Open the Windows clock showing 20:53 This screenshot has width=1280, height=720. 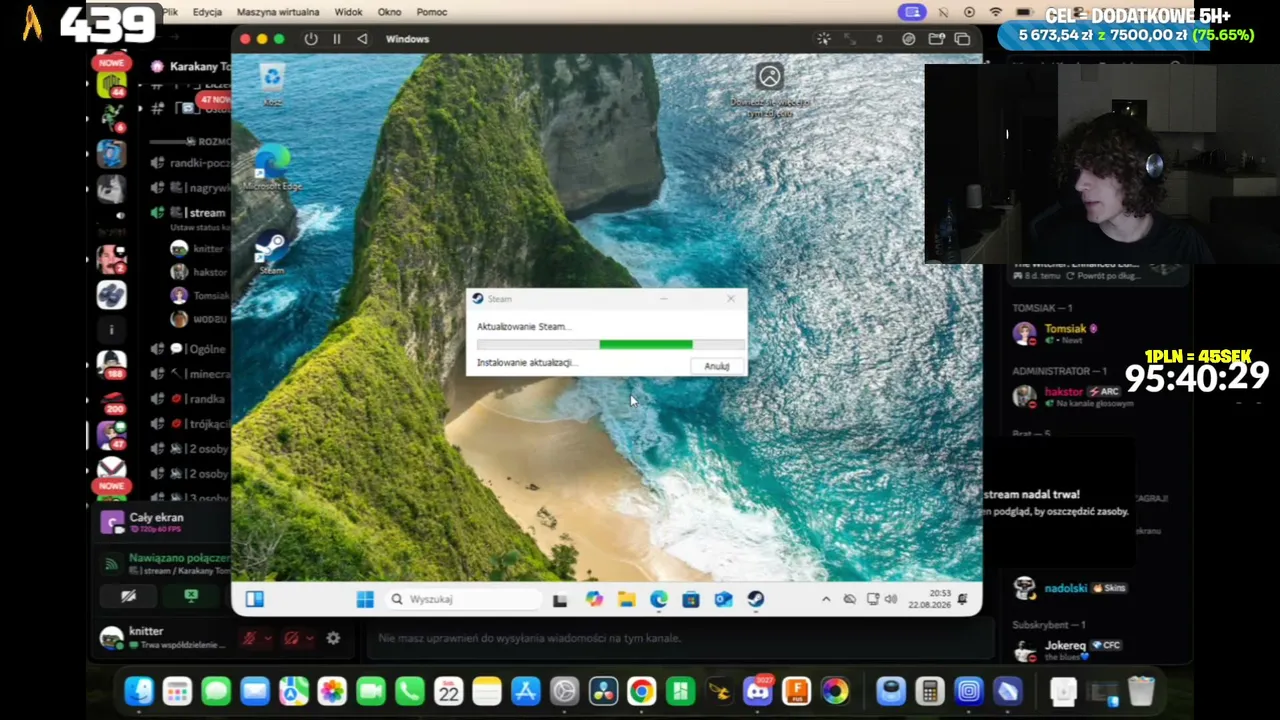pos(929,599)
